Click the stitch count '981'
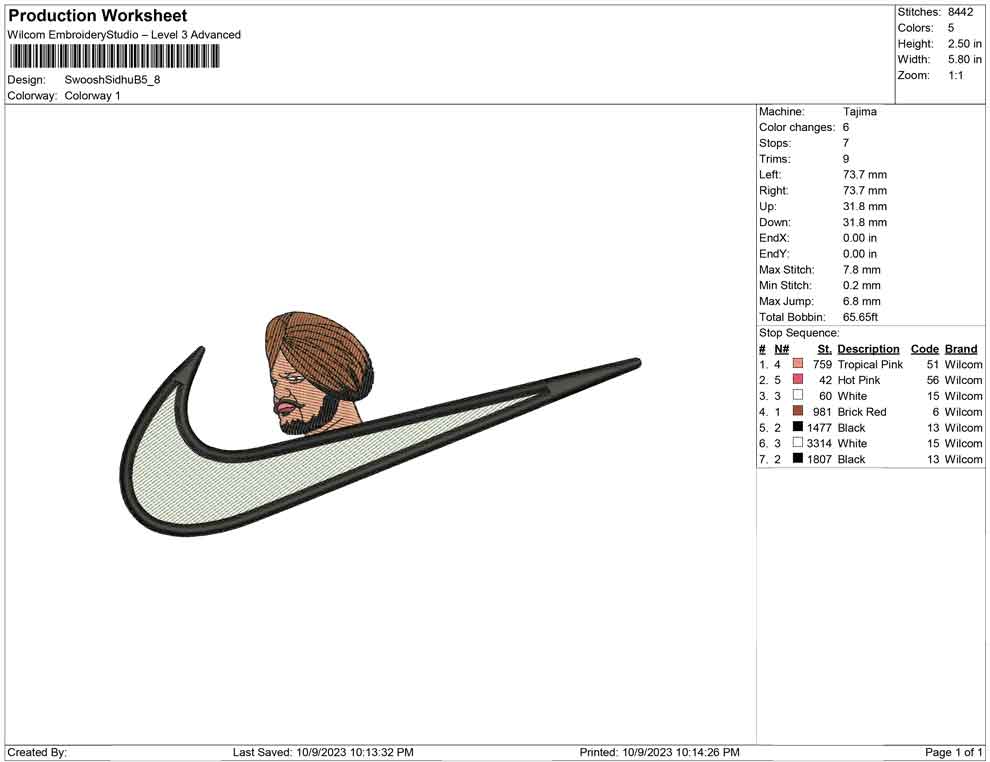Screen dimensions: 990x762 coord(822,412)
